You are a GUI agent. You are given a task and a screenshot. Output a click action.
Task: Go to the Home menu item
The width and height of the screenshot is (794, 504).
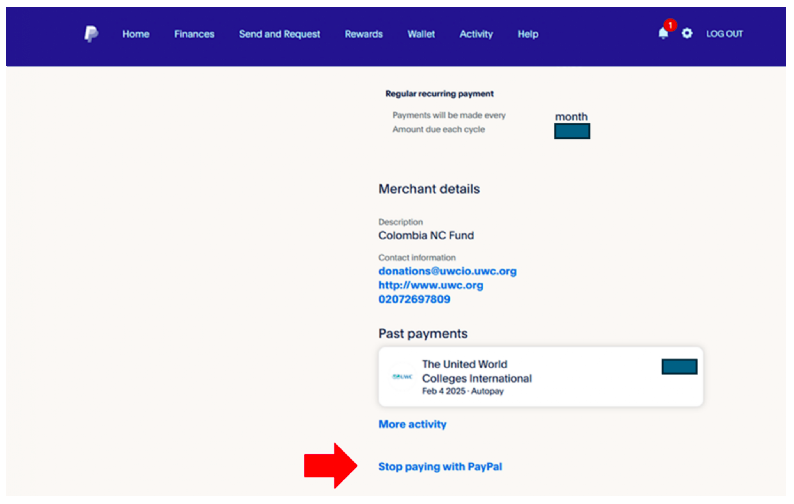136,34
